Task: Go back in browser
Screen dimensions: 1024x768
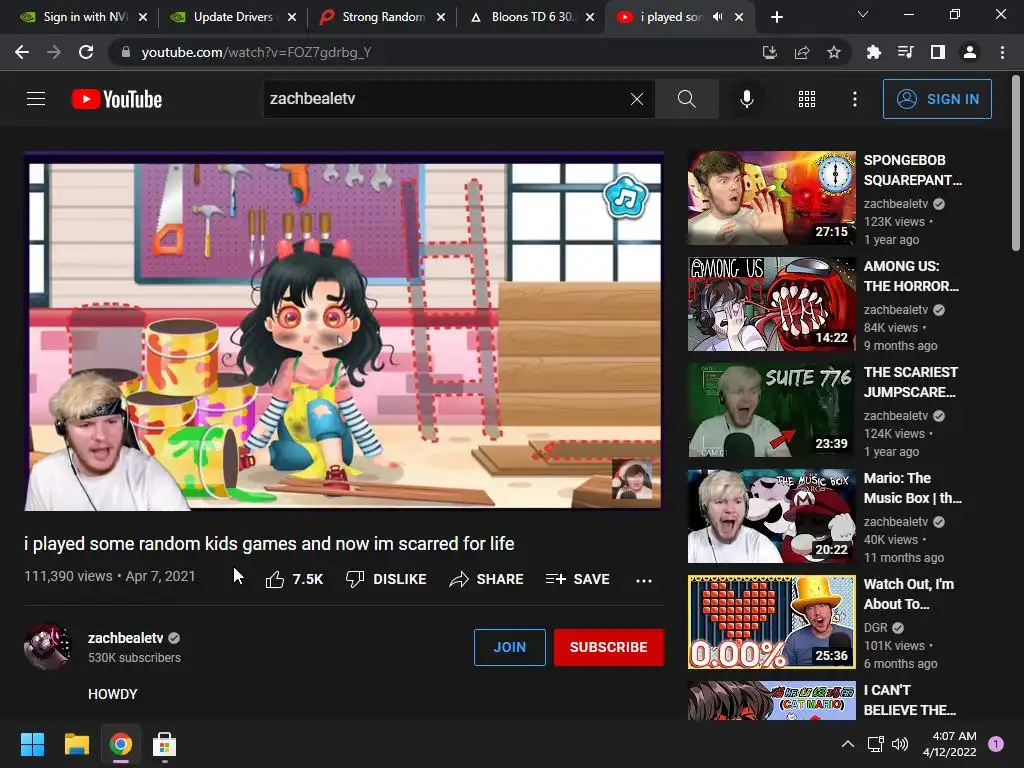Action: tap(22, 52)
